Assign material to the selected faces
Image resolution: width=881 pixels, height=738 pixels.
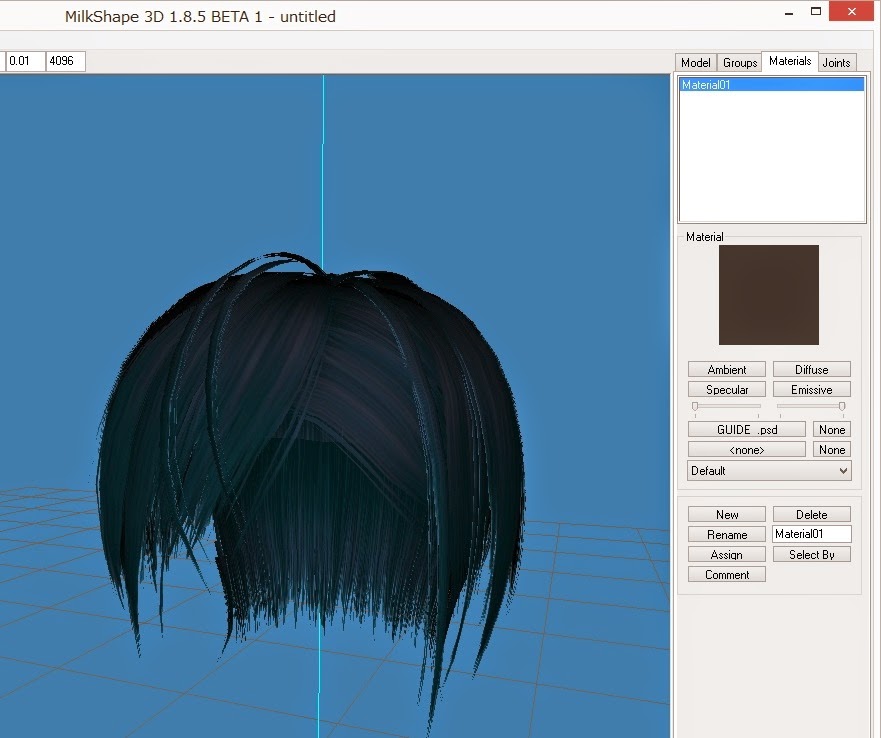726,553
